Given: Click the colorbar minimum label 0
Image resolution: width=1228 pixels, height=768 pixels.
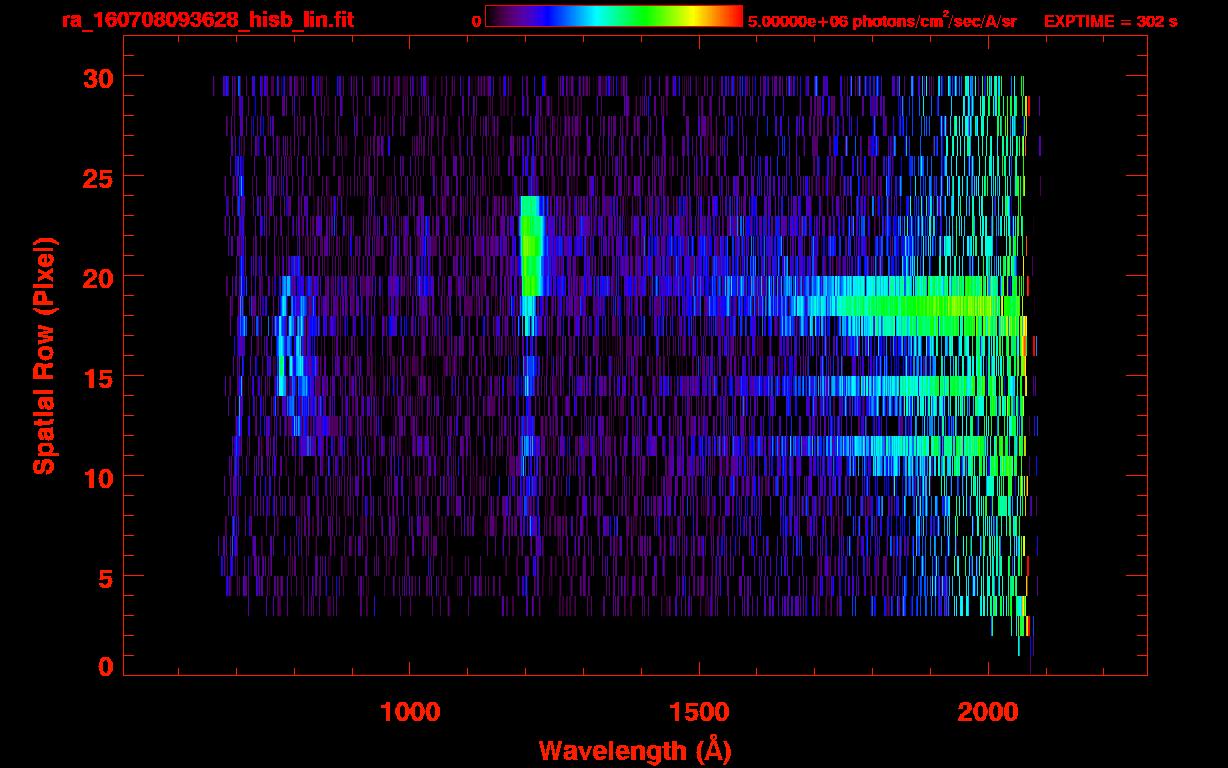Looking at the screenshot, I should tap(476, 20).
